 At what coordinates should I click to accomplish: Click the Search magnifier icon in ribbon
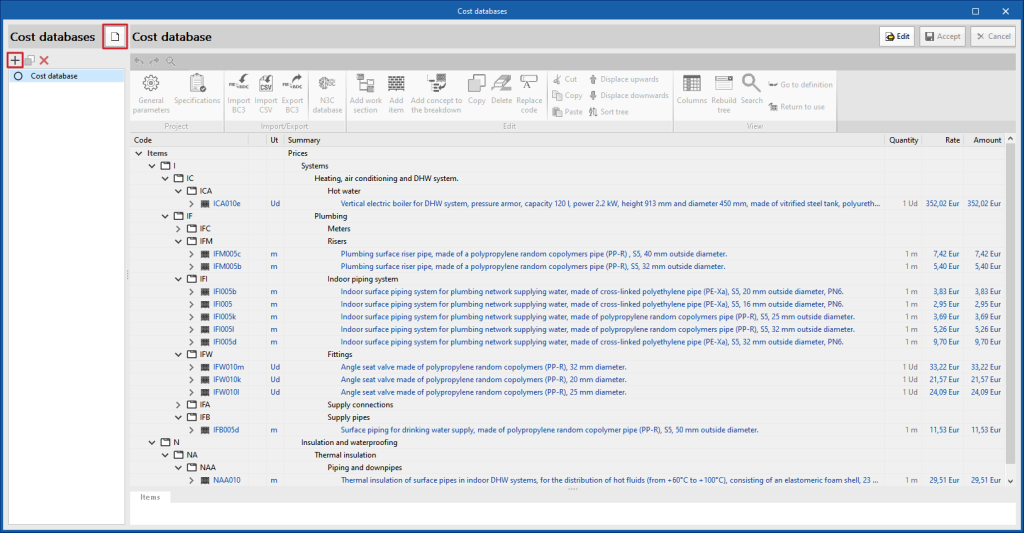751,85
